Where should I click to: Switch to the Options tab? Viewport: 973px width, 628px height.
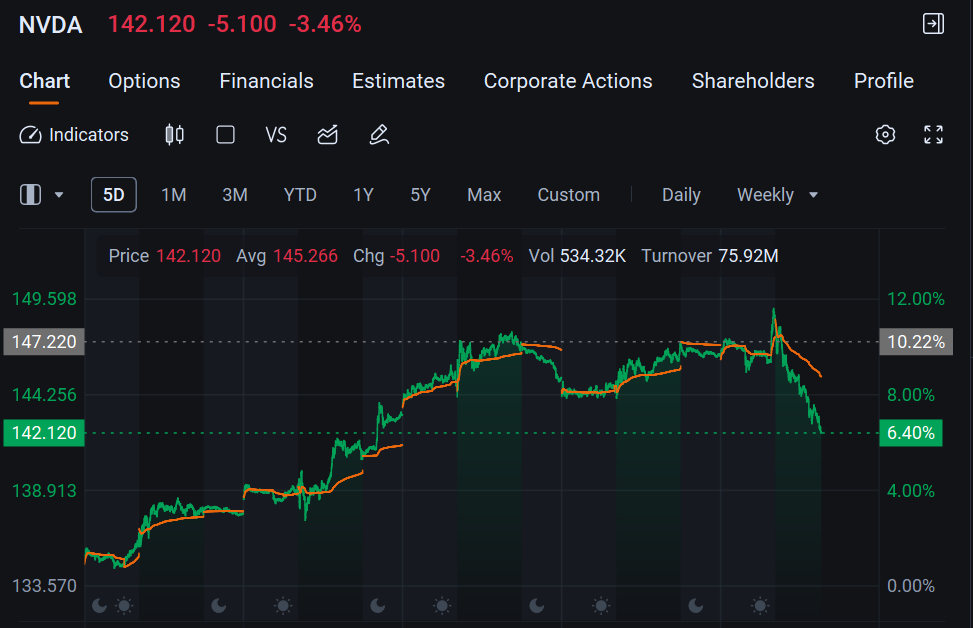(x=144, y=81)
